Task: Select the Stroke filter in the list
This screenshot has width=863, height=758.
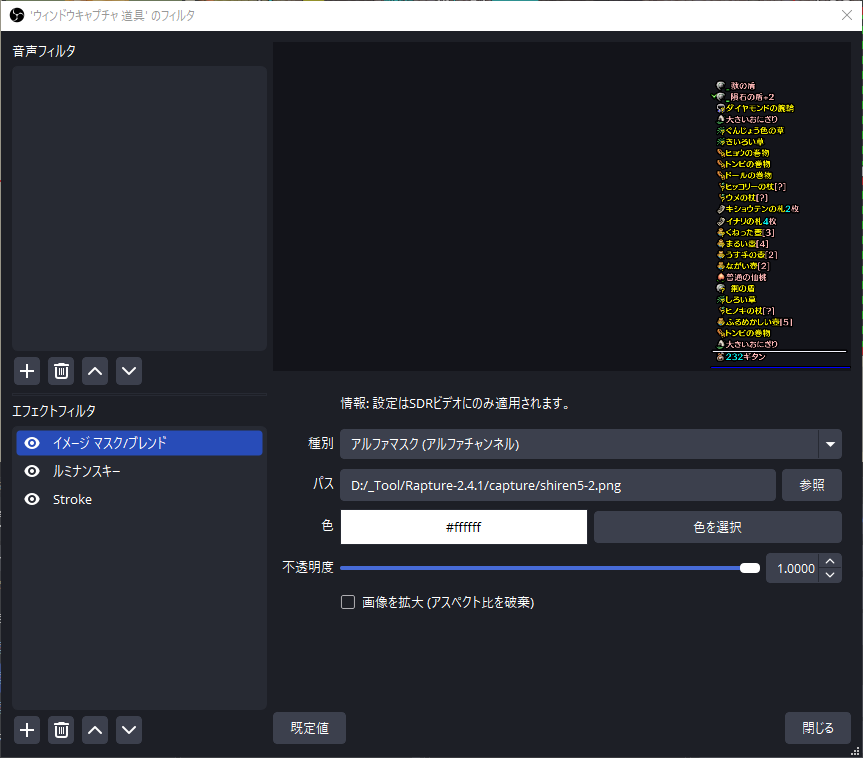Action: [72, 499]
